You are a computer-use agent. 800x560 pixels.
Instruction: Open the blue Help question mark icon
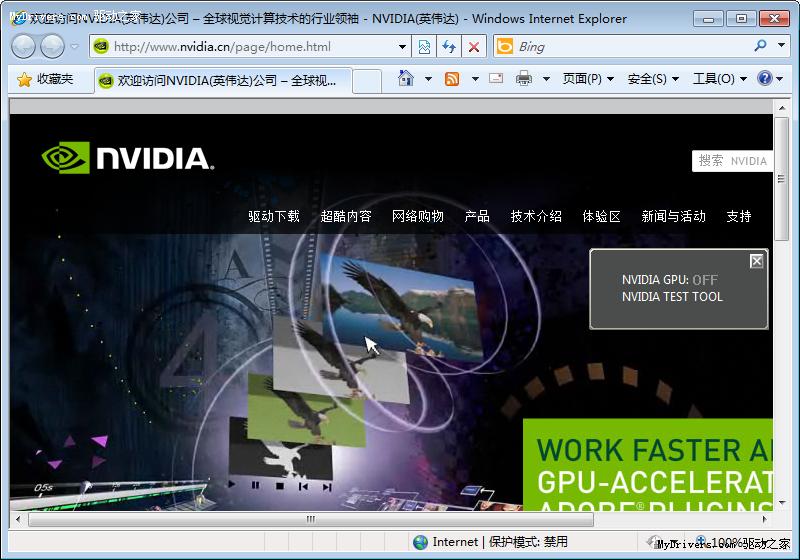click(x=765, y=79)
